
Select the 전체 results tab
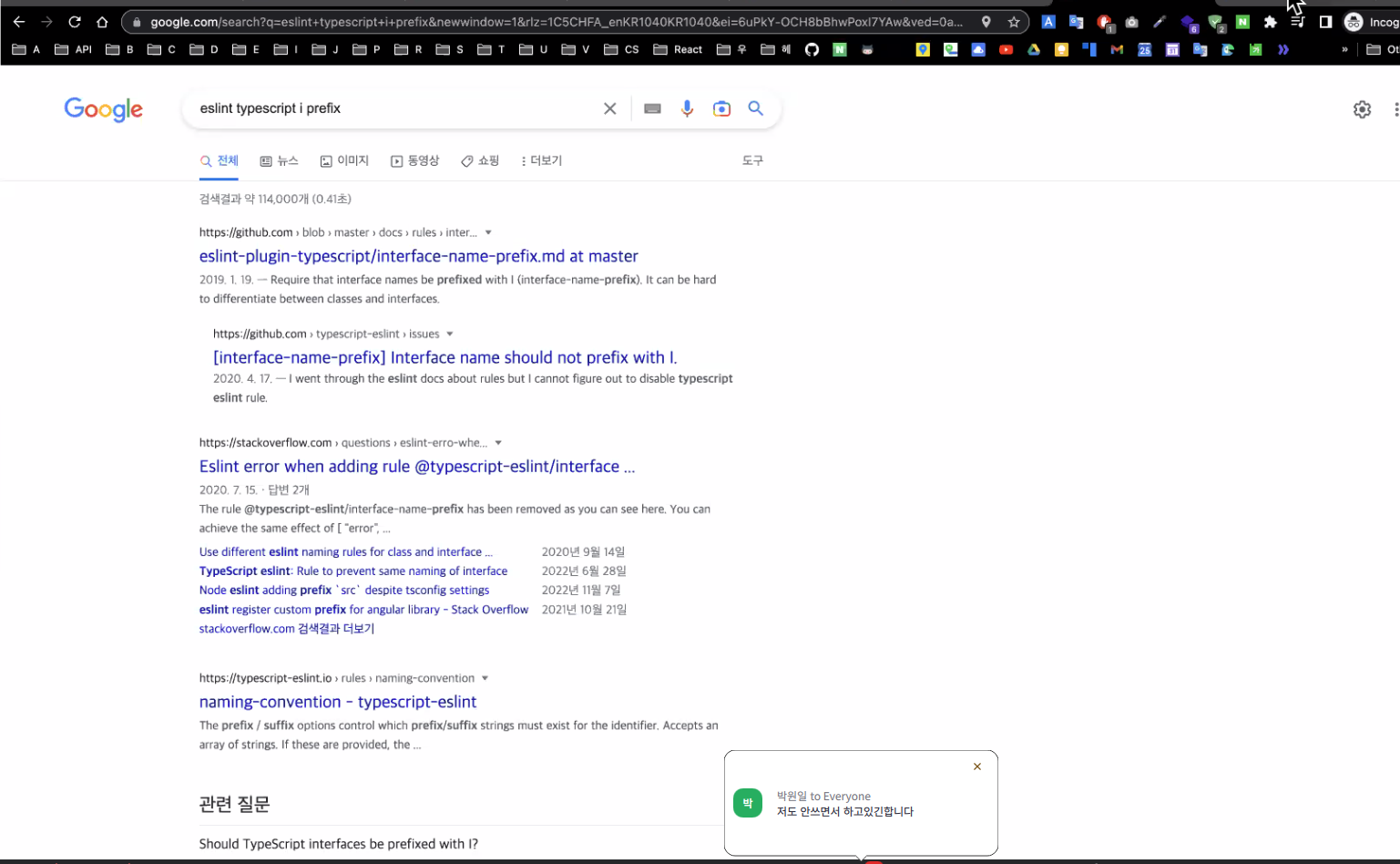tap(220, 160)
